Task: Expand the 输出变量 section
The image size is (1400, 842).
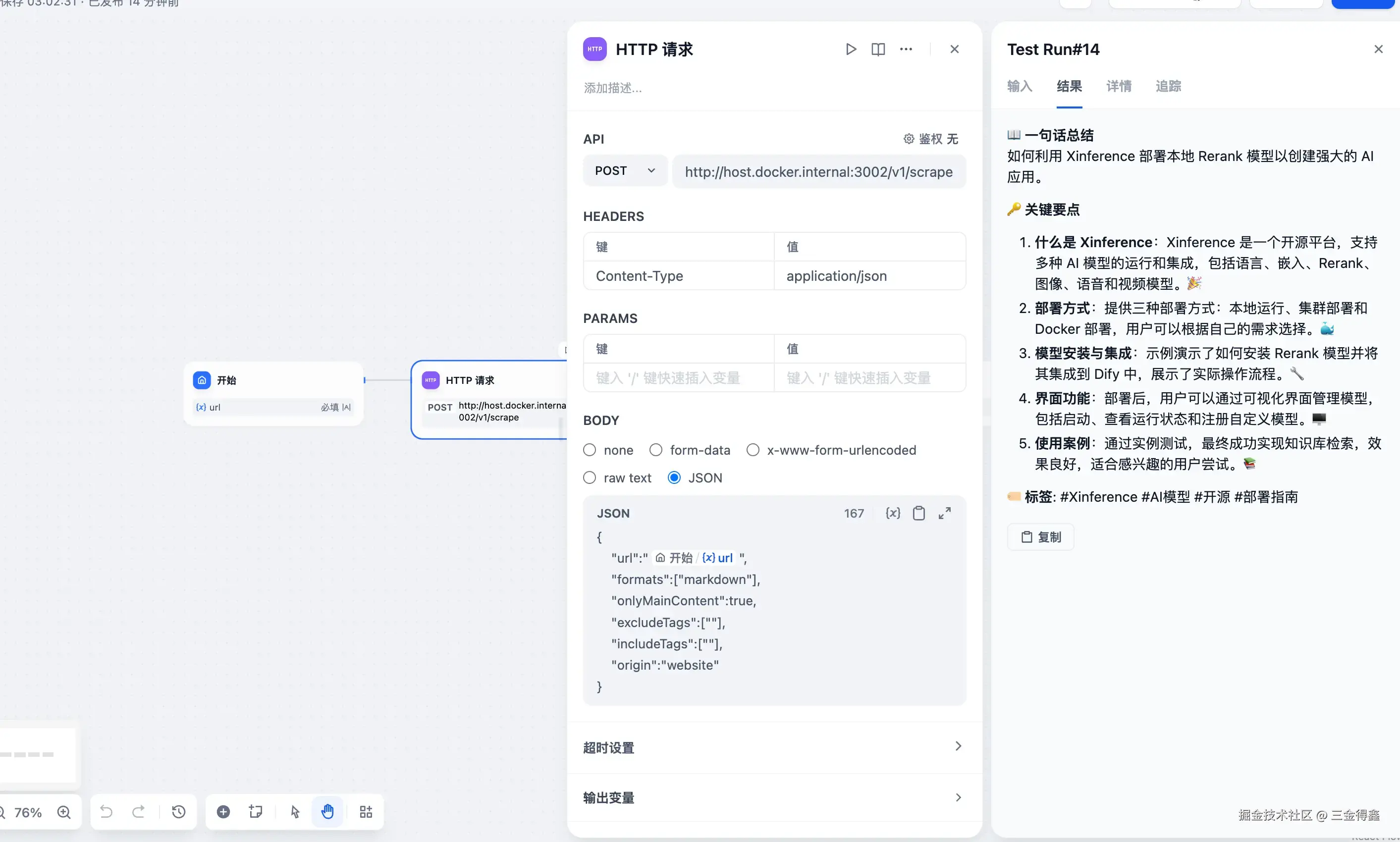Action: pos(774,797)
